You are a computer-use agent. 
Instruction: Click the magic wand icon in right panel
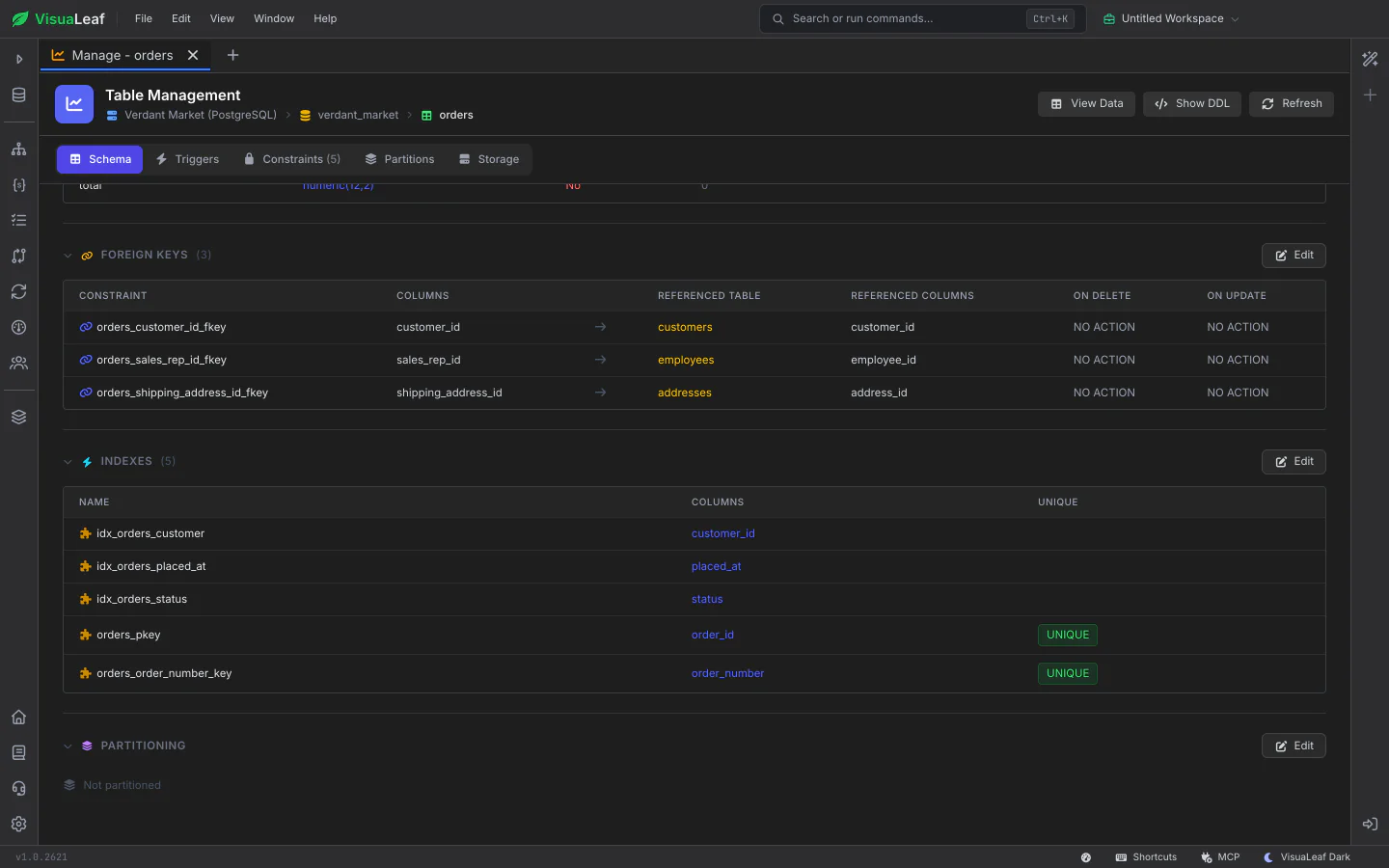1370,59
